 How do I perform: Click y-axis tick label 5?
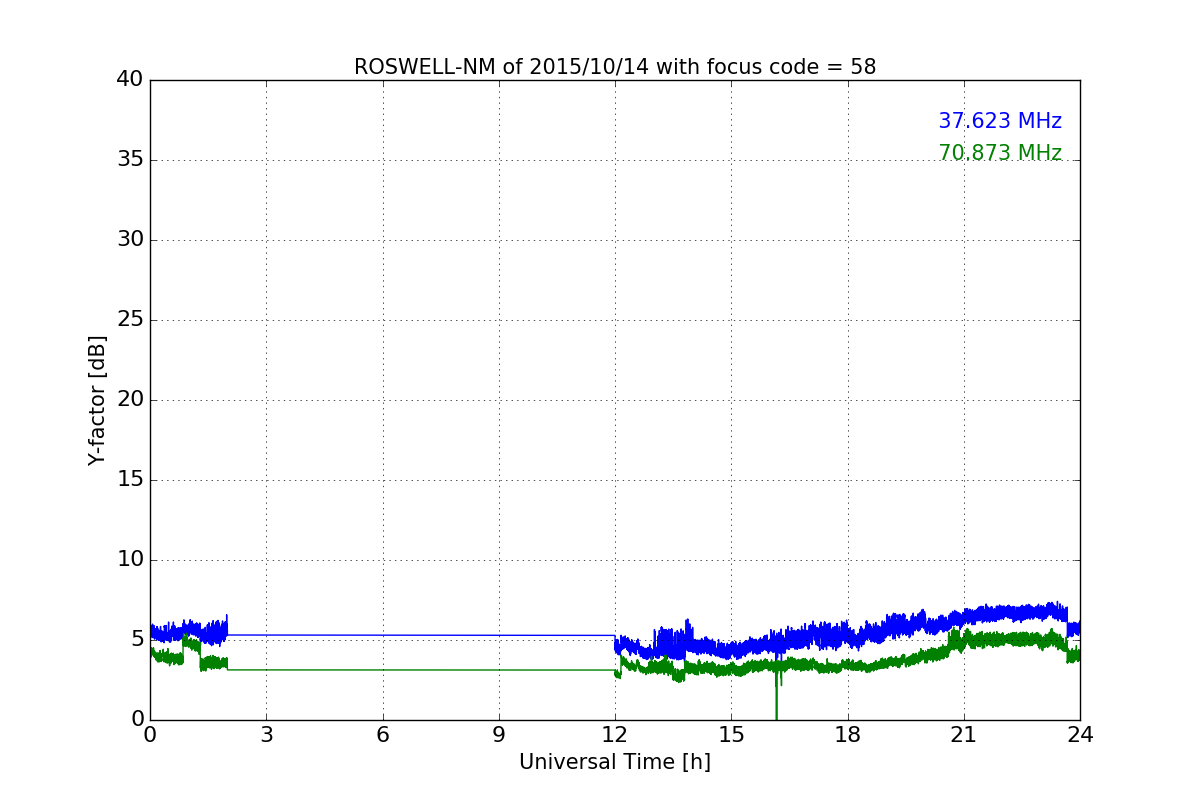(x=136, y=640)
